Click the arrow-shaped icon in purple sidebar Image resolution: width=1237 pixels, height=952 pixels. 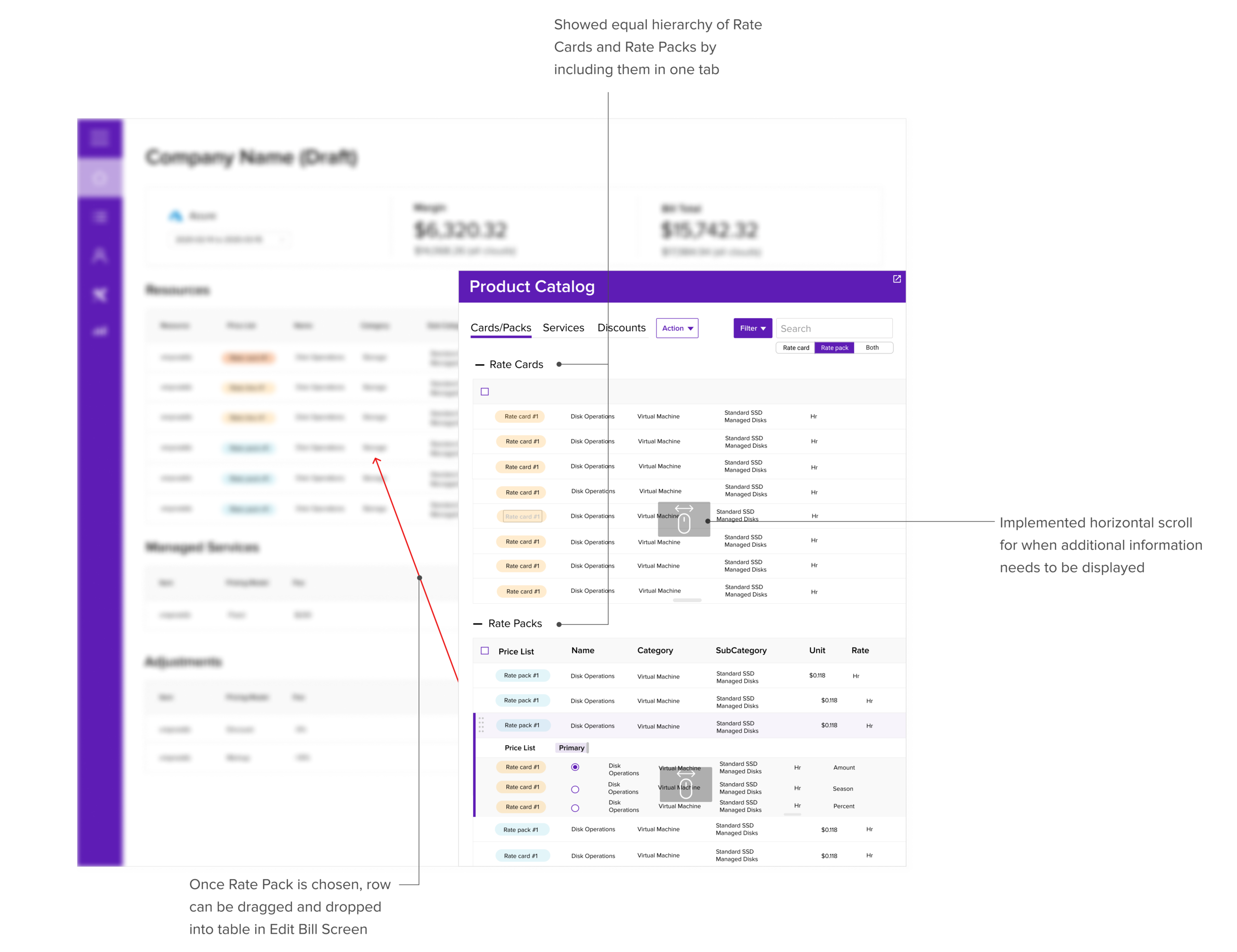click(x=99, y=294)
